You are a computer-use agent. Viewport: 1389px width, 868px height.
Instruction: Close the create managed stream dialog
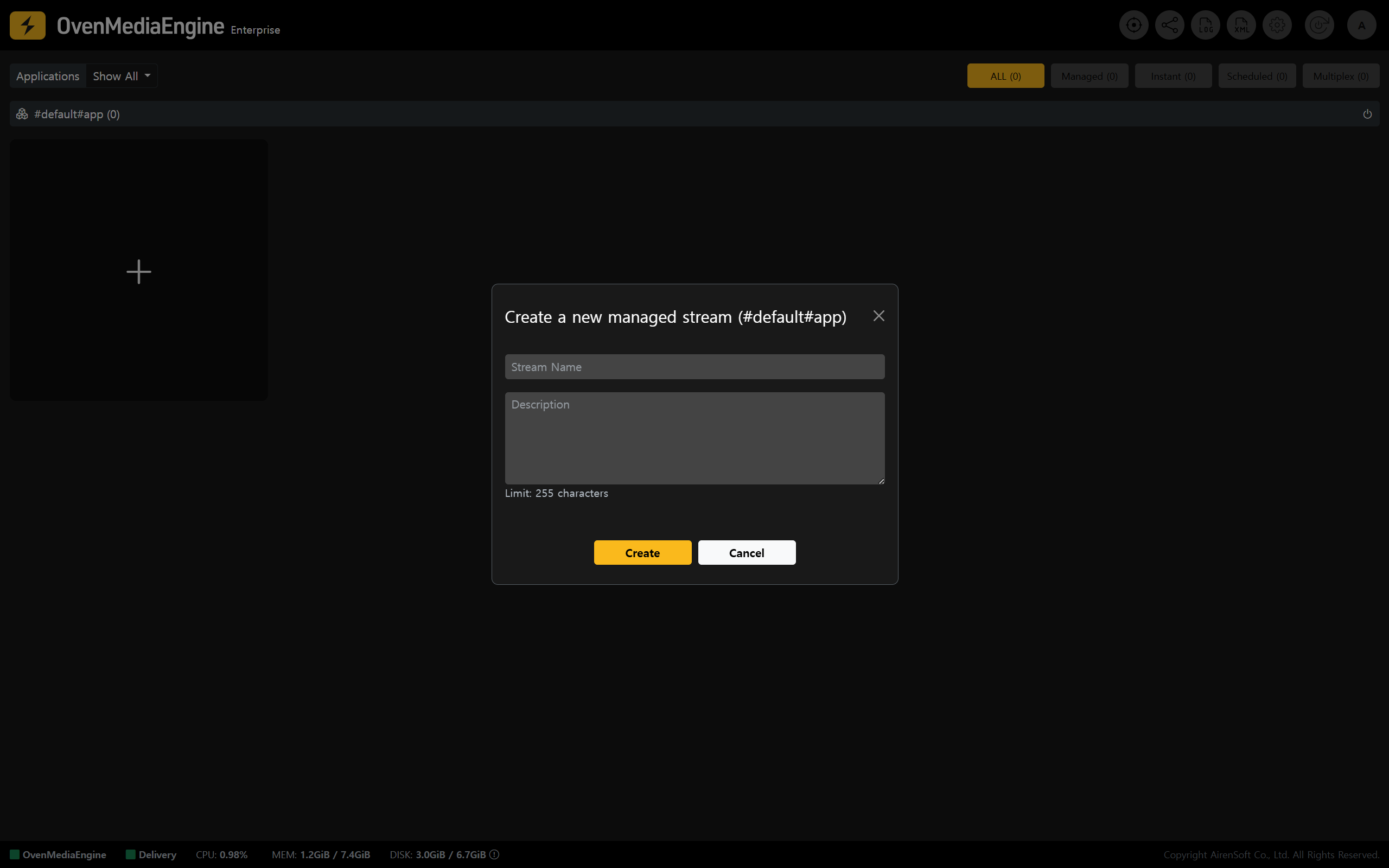coord(878,316)
